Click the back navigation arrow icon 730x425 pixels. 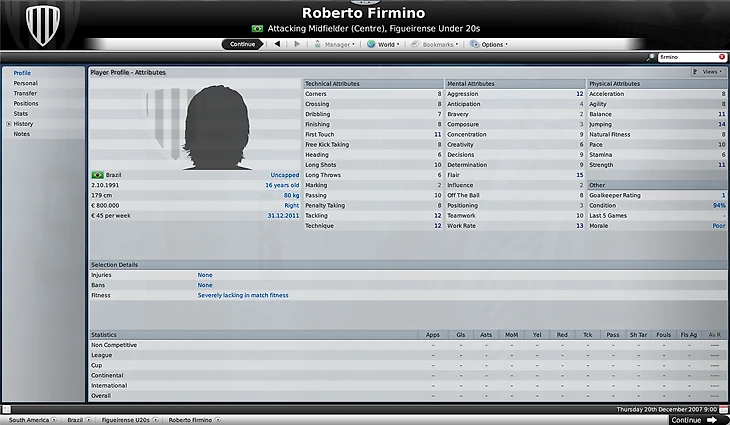pyautogui.click(x=277, y=44)
